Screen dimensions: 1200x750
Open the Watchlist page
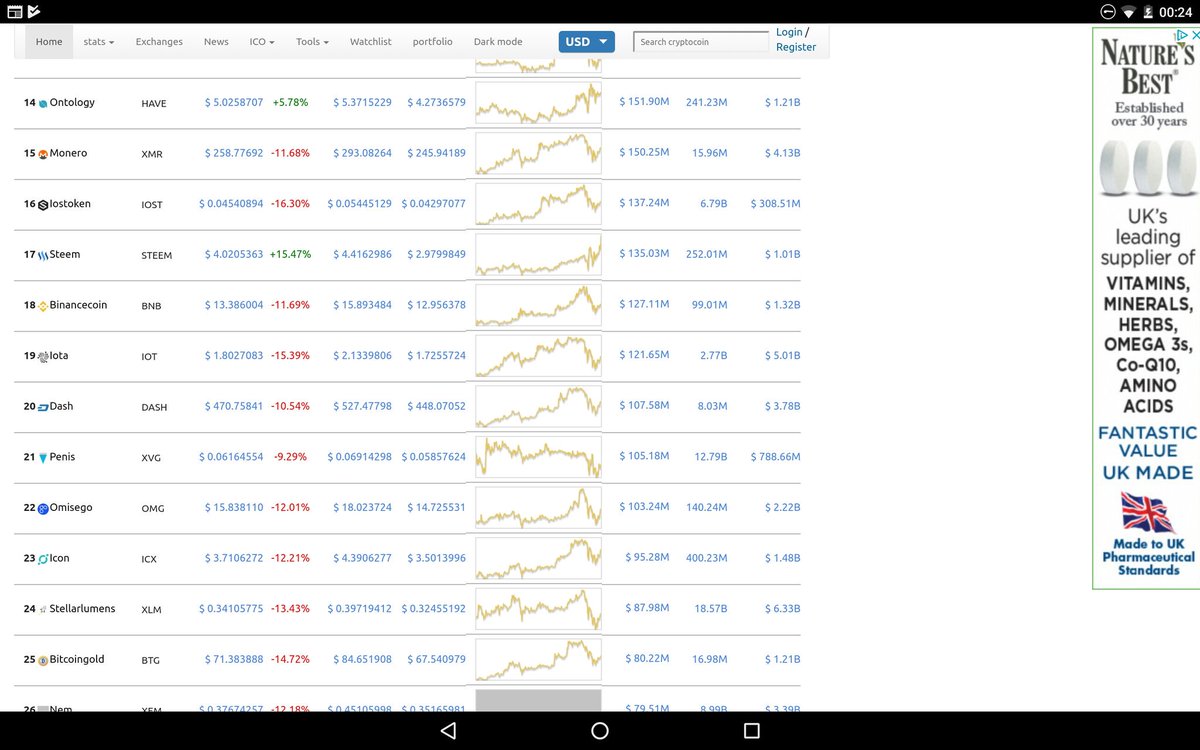click(x=370, y=42)
